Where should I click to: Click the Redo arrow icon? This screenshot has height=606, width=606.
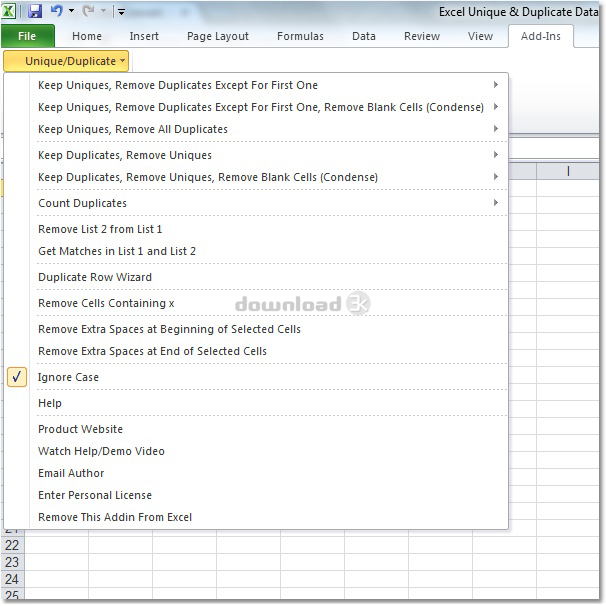88,11
